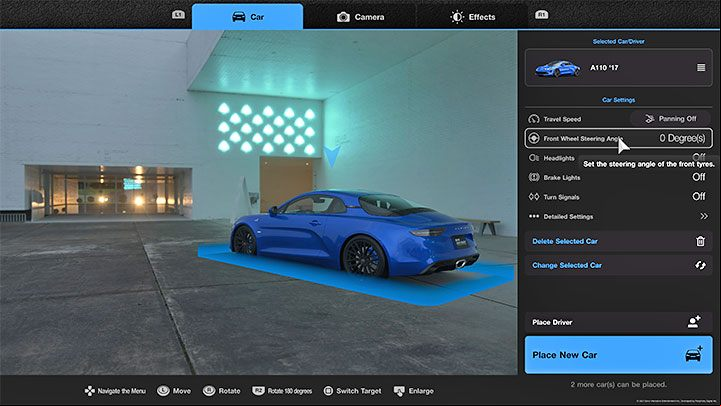This screenshot has height=406, width=721.
Task: Switch to the Car tab
Action: pos(247,17)
